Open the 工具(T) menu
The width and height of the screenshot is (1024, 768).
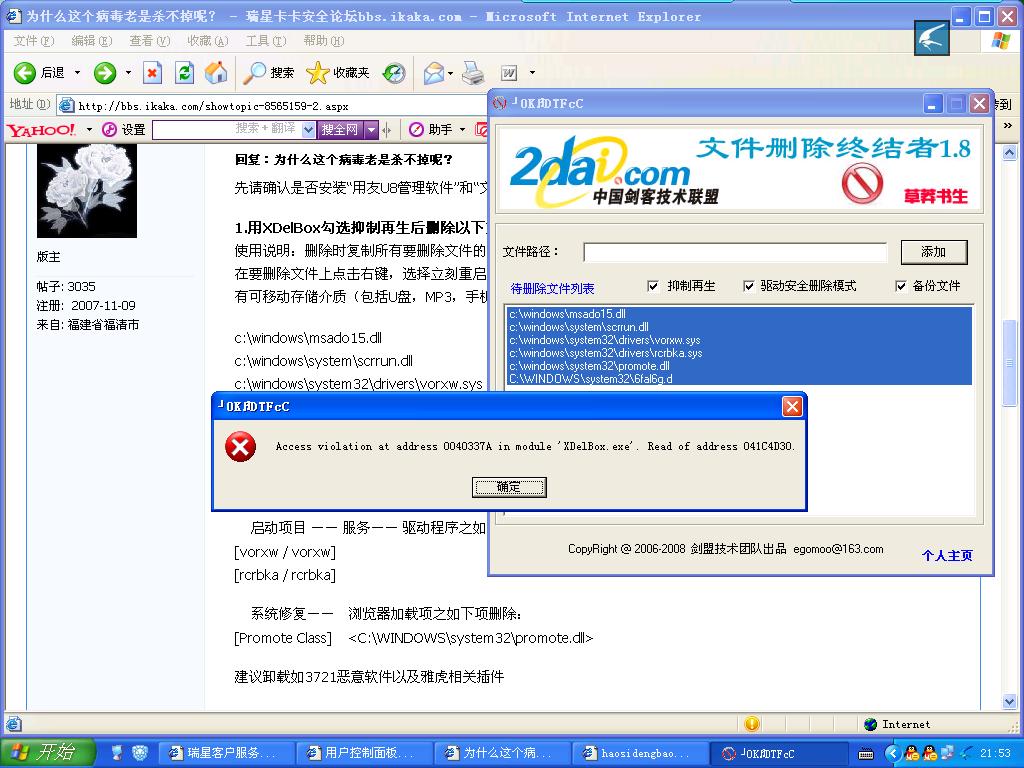[x=266, y=40]
